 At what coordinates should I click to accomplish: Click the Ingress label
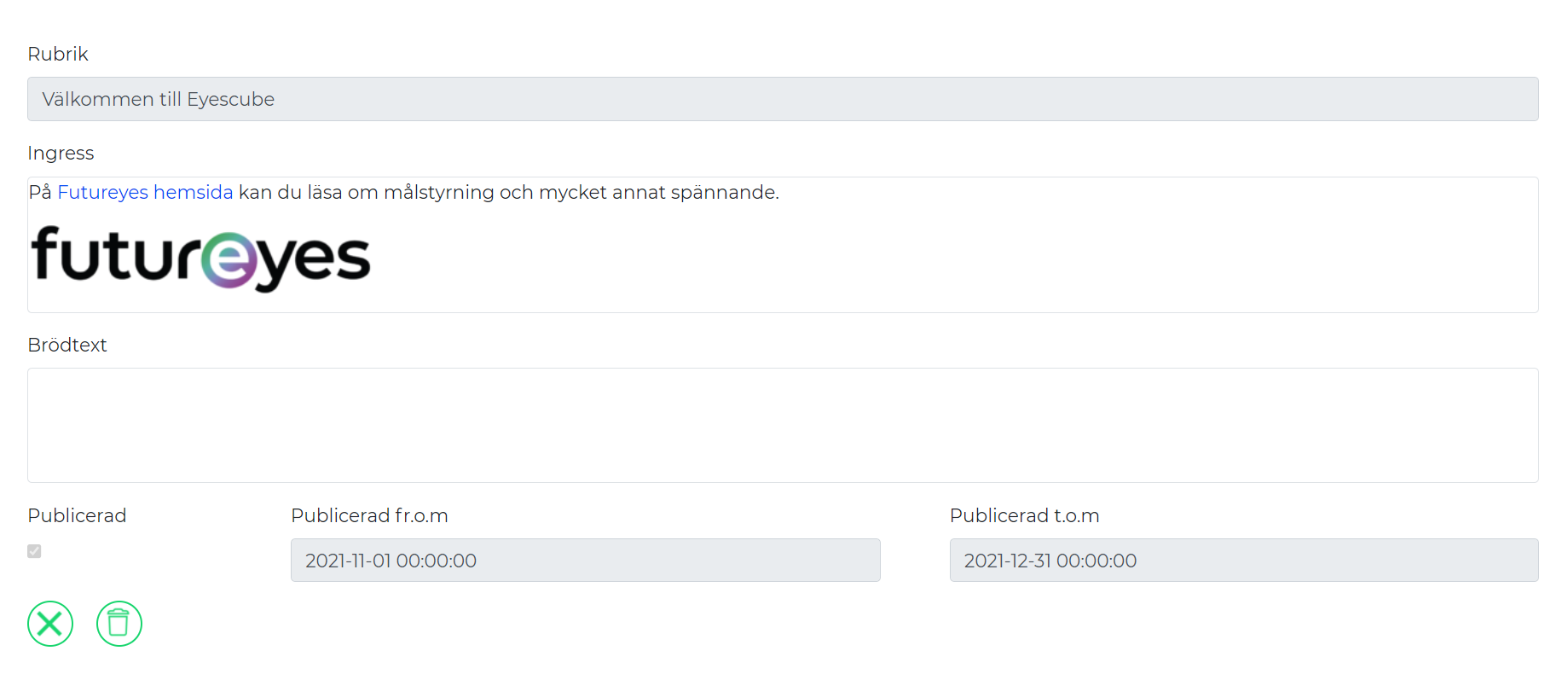pyautogui.click(x=61, y=154)
